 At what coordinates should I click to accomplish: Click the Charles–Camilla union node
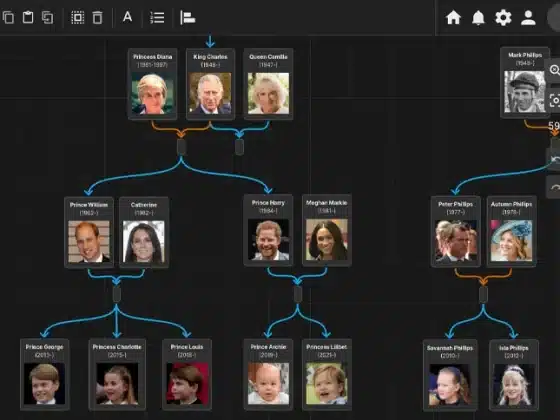(239, 147)
